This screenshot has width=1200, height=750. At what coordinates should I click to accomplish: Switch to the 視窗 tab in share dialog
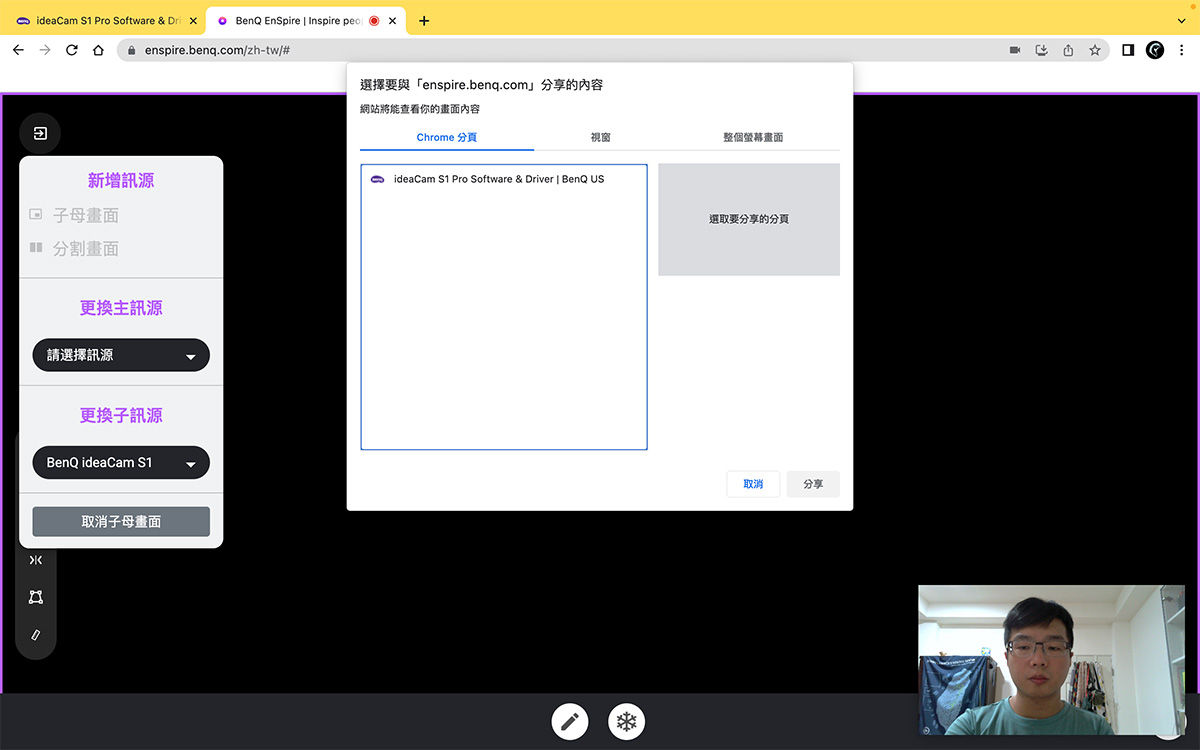(600, 137)
